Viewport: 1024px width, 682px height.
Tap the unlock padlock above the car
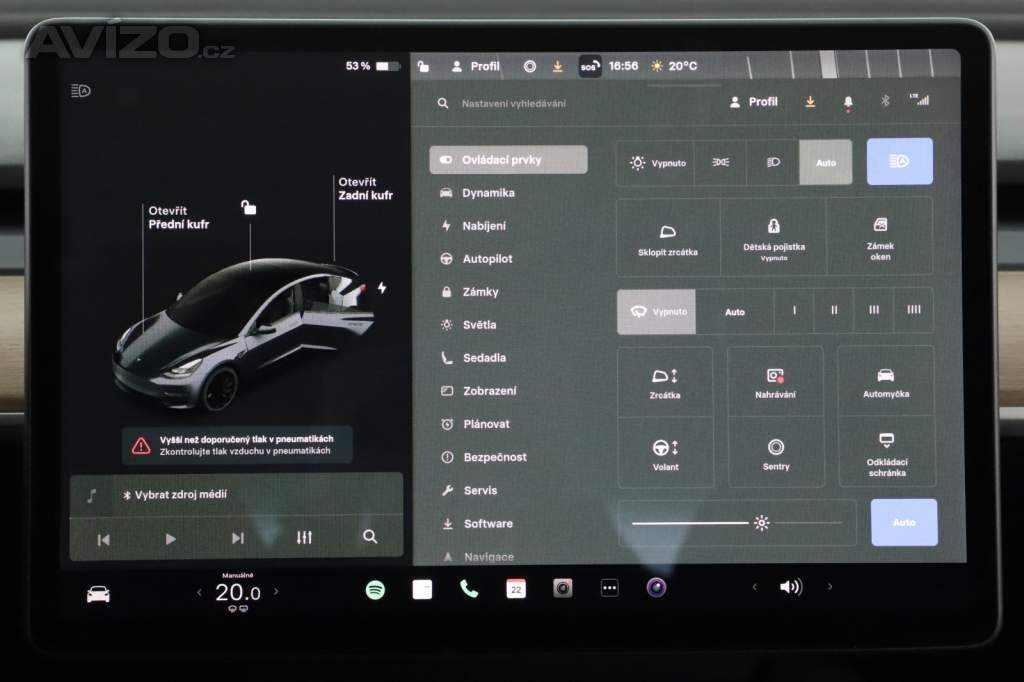click(248, 208)
